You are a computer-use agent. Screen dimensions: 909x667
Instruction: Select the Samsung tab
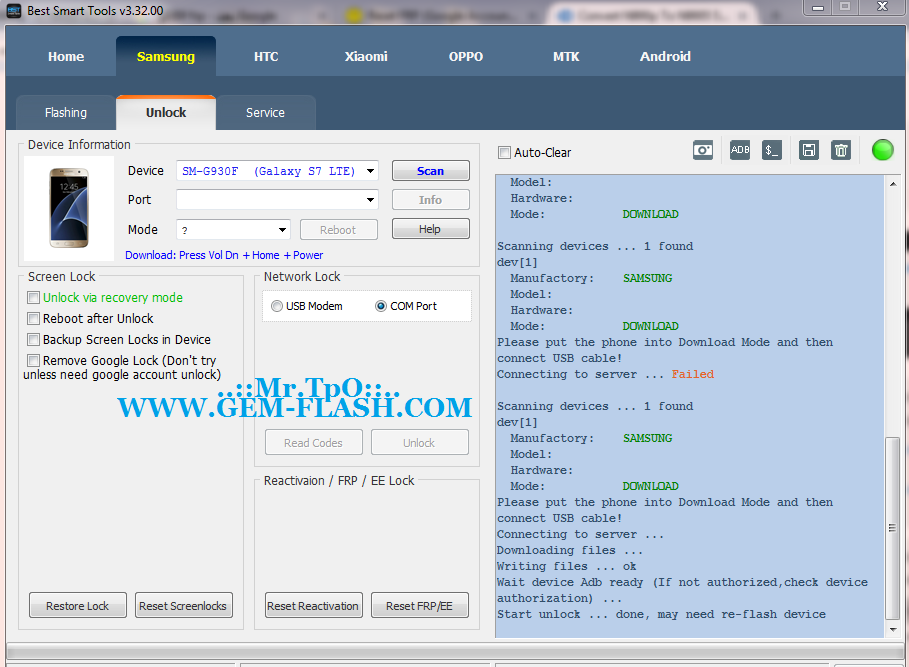click(166, 57)
